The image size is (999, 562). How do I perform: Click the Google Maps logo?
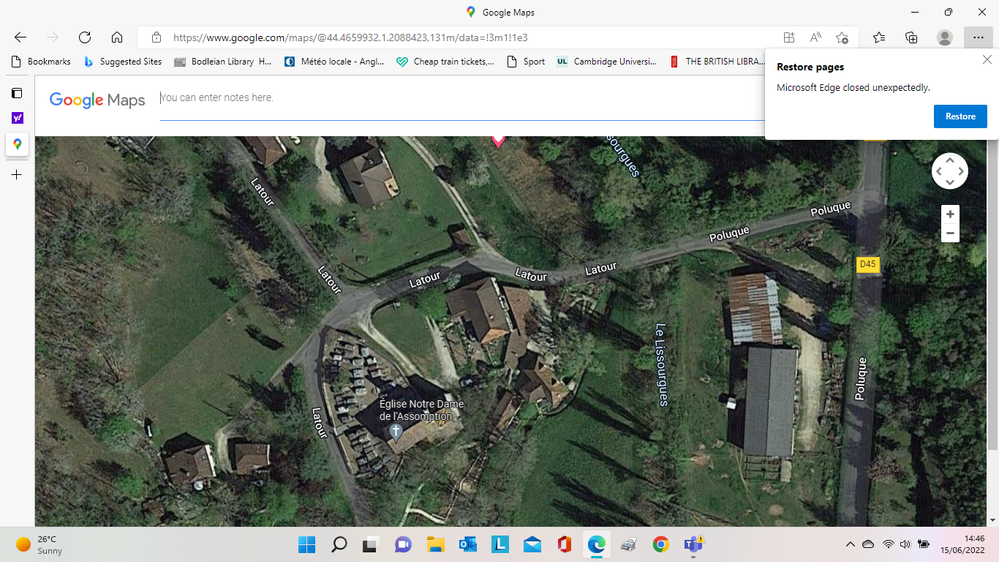pyautogui.click(x=97, y=100)
